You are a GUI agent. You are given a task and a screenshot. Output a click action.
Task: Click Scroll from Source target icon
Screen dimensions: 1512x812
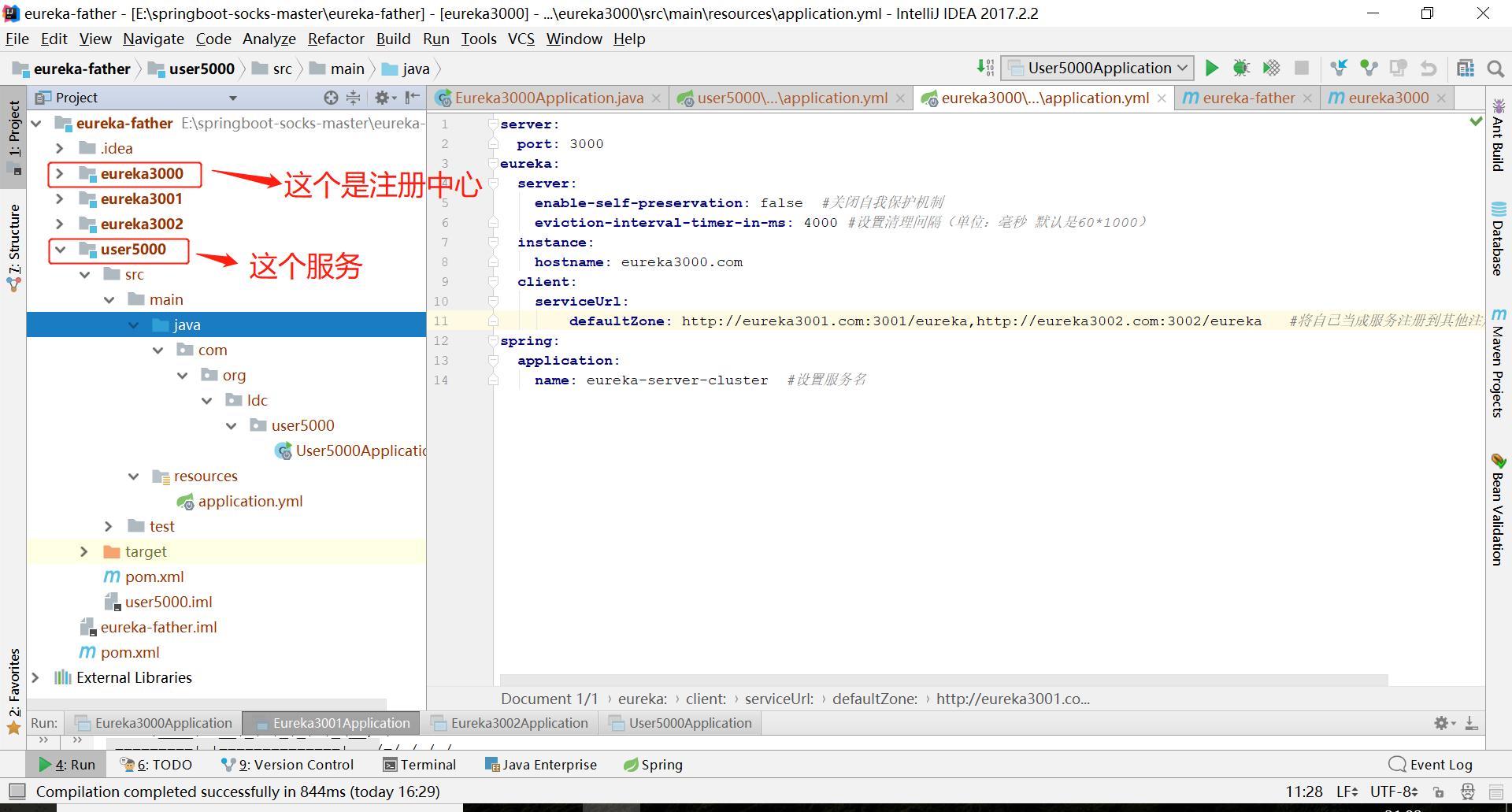point(331,98)
